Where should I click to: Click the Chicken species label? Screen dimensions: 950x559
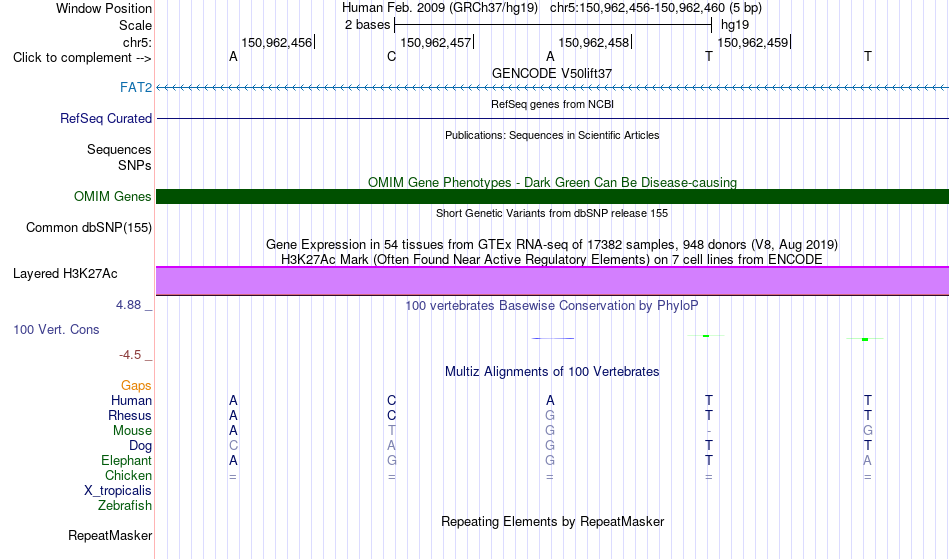point(128,475)
